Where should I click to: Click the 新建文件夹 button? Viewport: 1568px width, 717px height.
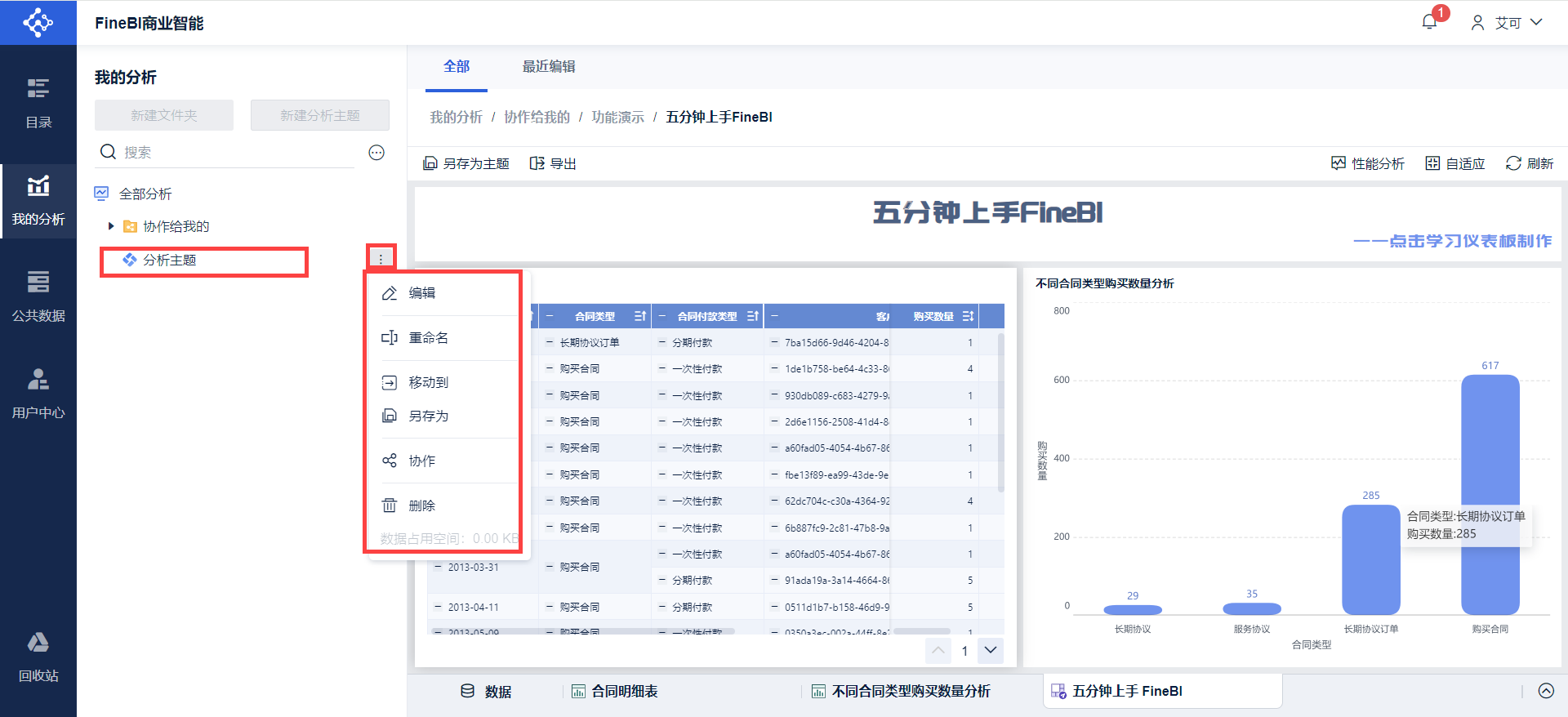click(164, 115)
